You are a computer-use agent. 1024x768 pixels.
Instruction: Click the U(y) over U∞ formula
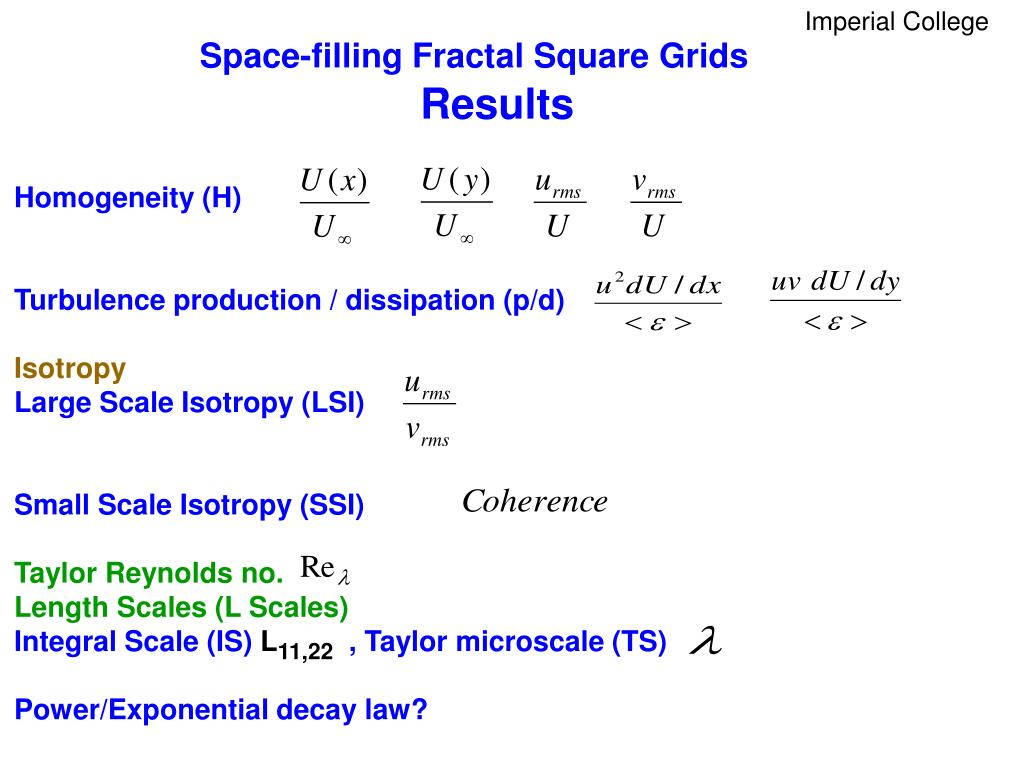coord(456,205)
